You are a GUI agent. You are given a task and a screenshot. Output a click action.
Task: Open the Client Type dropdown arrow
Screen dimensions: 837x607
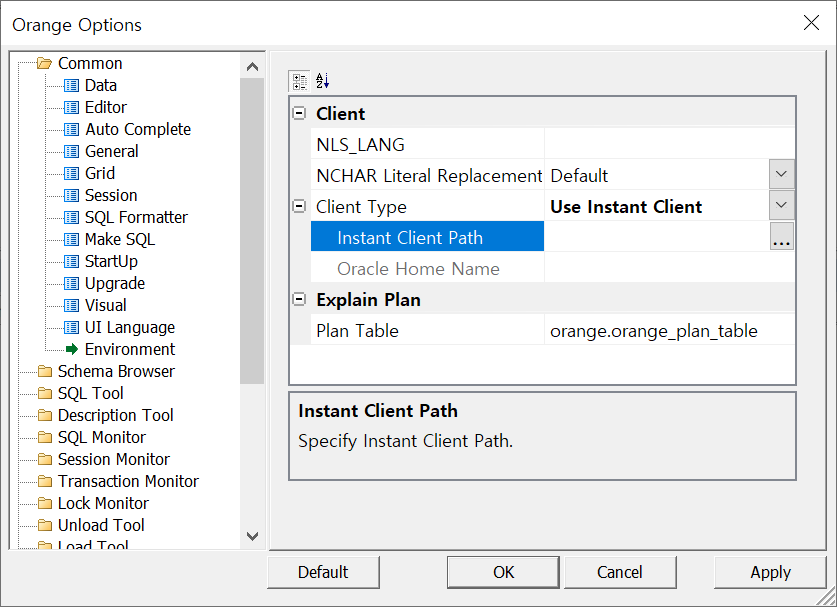tap(781, 205)
